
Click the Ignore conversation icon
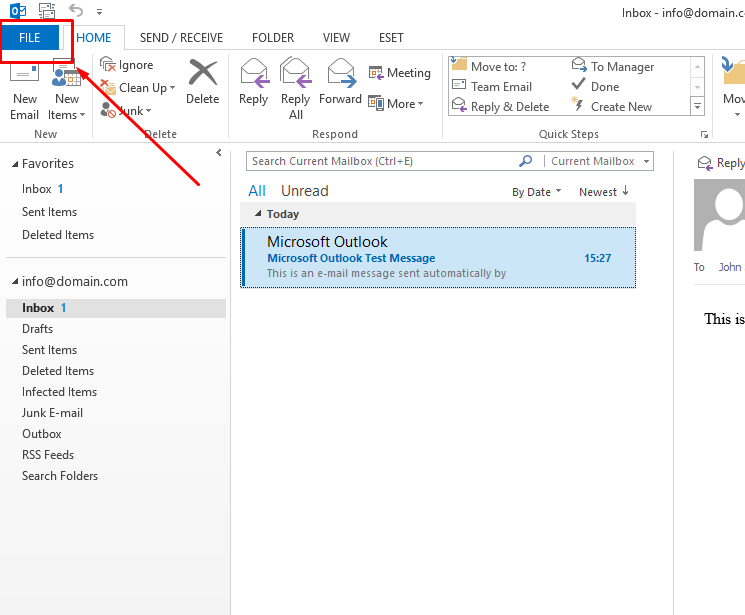pyautogui.click(x=108, y=65)
